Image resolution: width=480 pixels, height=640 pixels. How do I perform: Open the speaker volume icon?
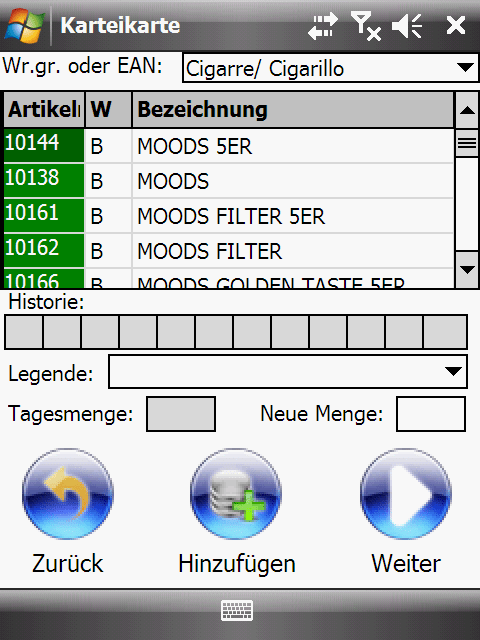coord(407,26)
